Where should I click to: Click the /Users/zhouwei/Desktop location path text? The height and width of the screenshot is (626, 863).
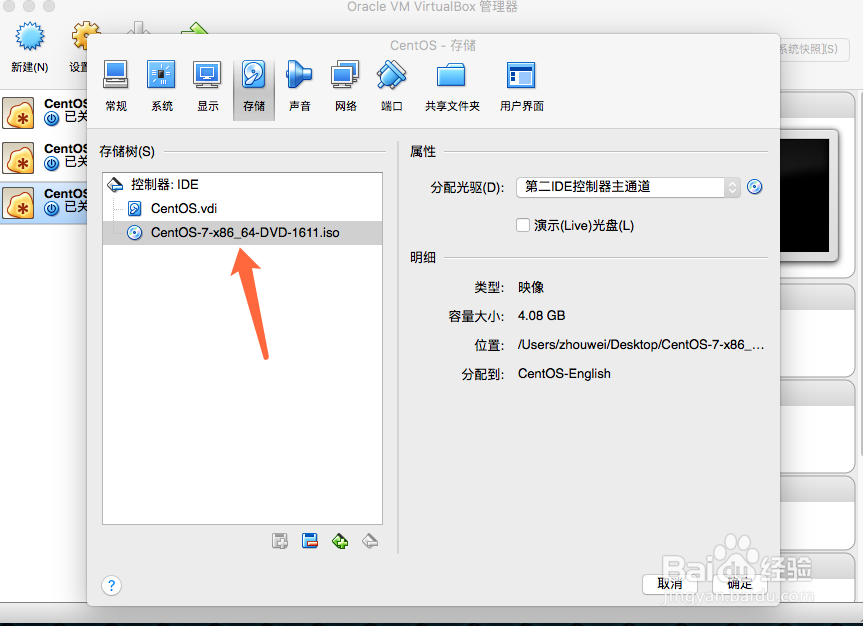click(x=641, y=345)
